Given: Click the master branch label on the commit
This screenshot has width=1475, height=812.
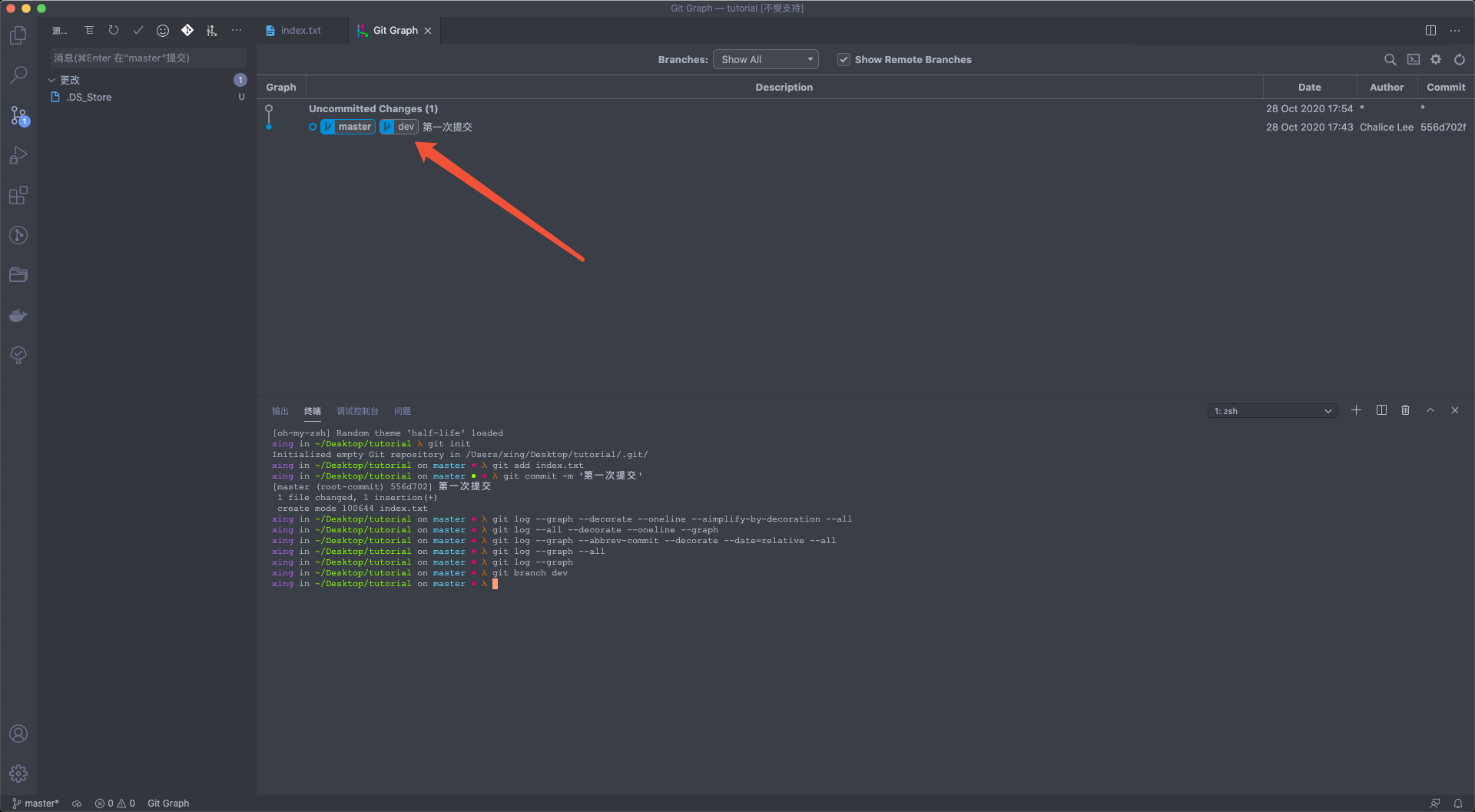Looking at the screenshot, I should point(348,127).
